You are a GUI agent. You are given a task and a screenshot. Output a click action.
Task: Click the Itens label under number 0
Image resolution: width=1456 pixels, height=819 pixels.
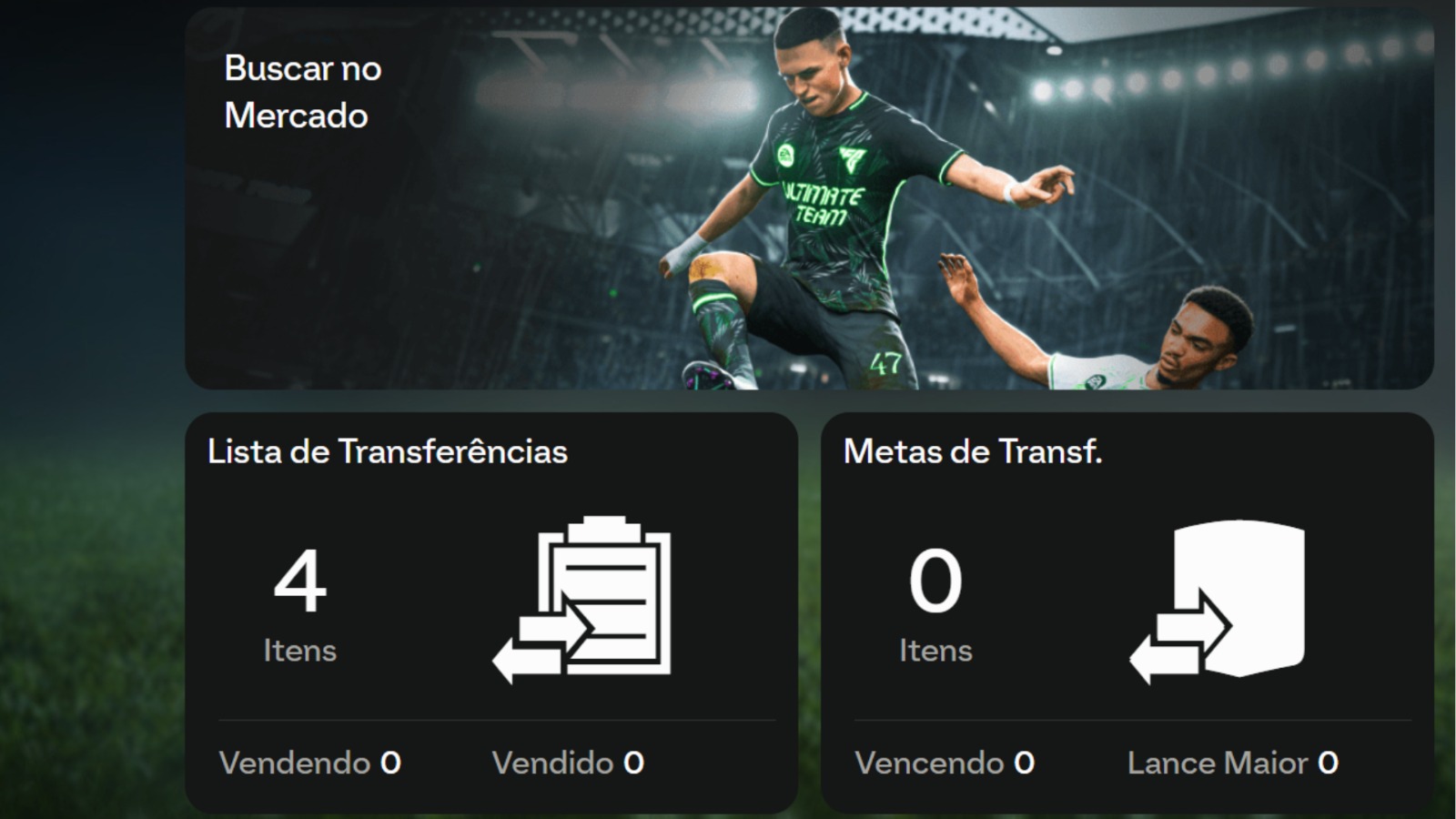coord(935,651)
